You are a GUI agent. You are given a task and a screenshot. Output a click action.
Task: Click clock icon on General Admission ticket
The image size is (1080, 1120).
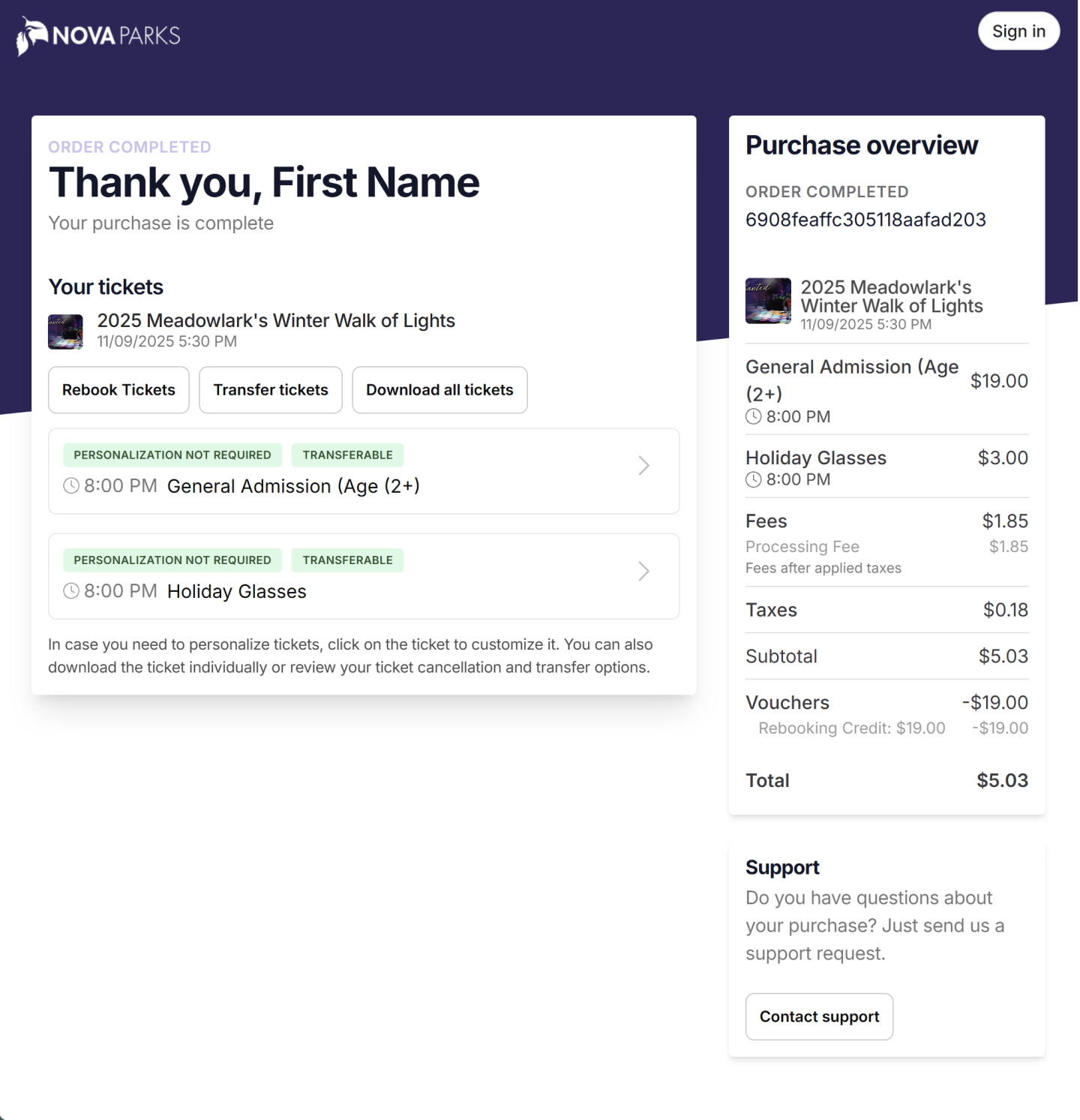tap(71, 486)
